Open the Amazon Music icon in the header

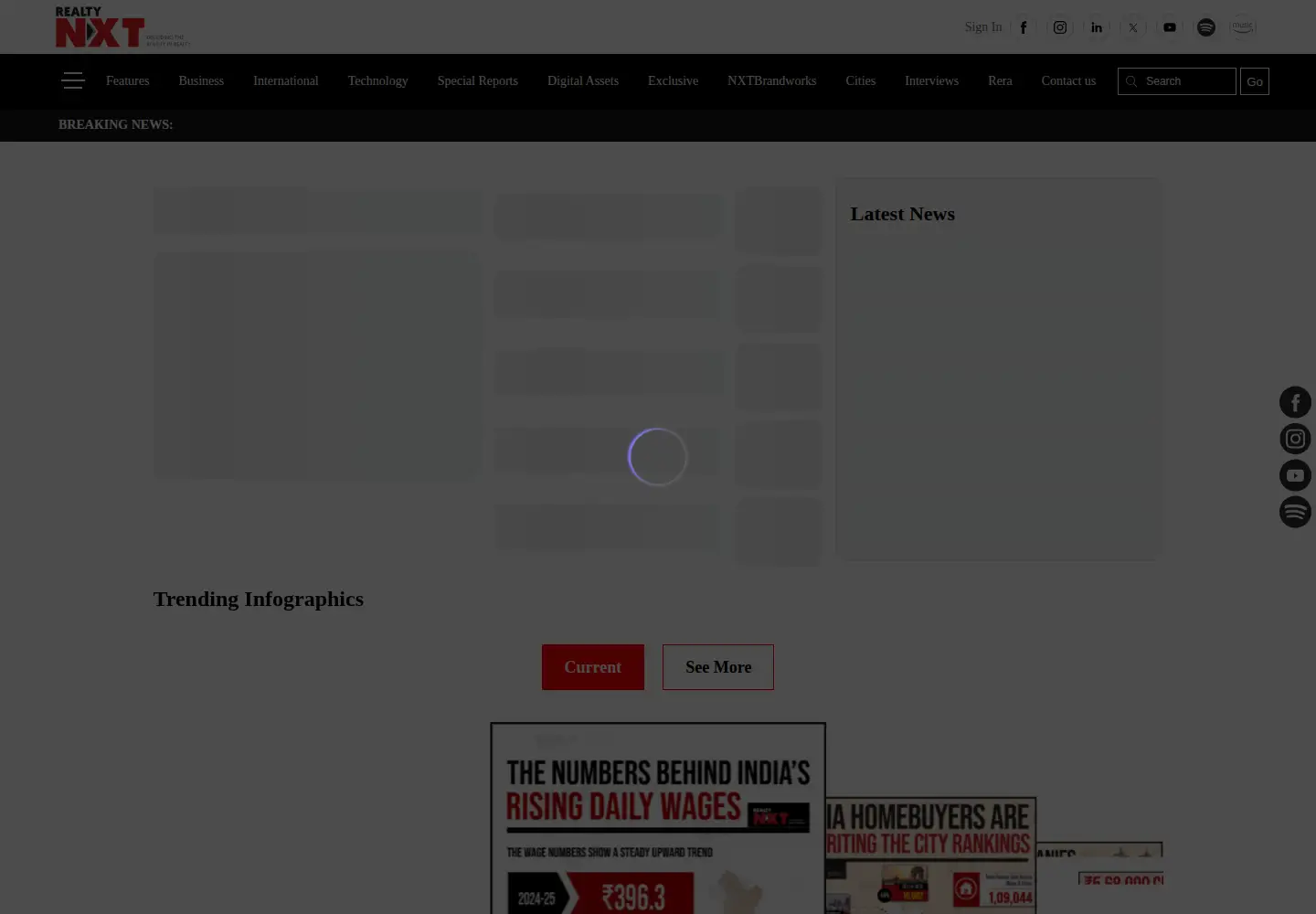pyautogui.click(x=1243, y=27)
